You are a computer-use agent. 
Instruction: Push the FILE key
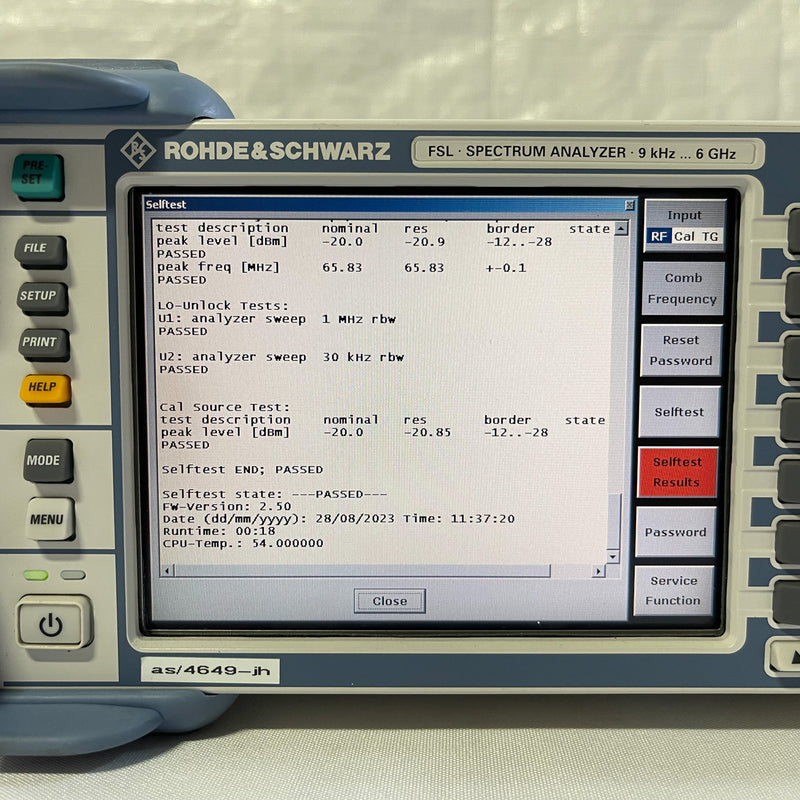pyautogui.click(x=40, y=251)
